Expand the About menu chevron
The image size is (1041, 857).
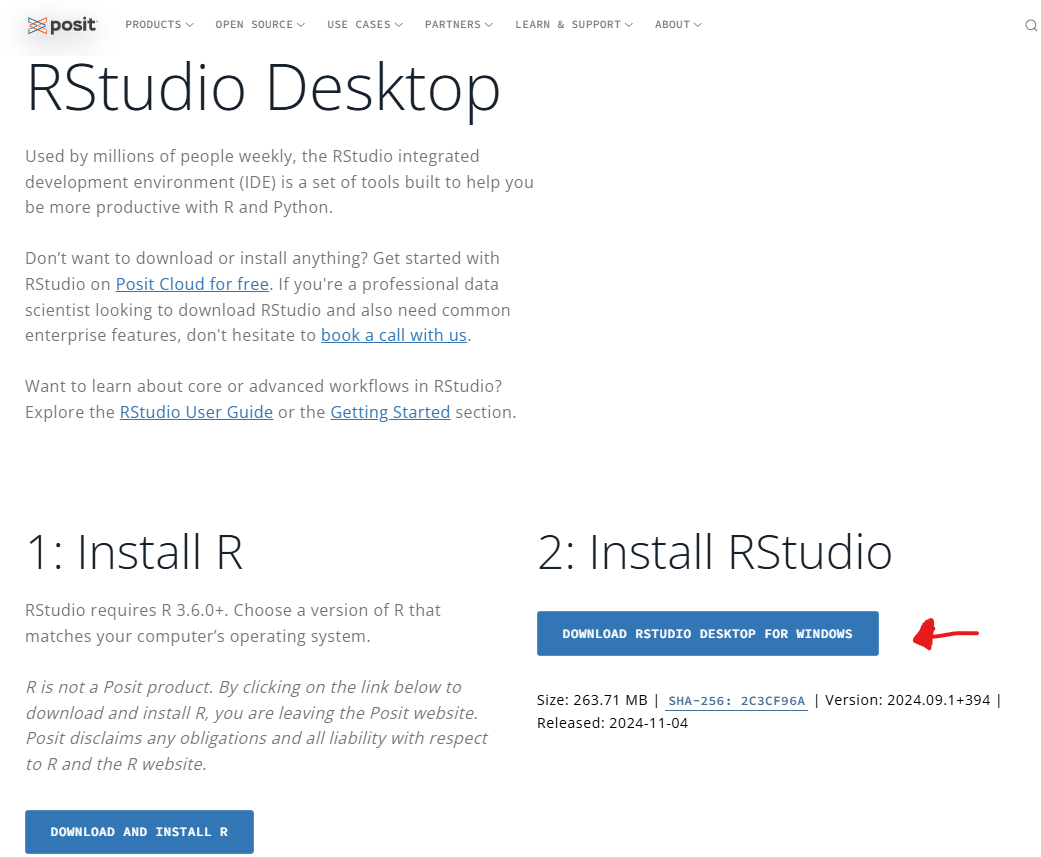pyautogui.click(x=697, y=25)
